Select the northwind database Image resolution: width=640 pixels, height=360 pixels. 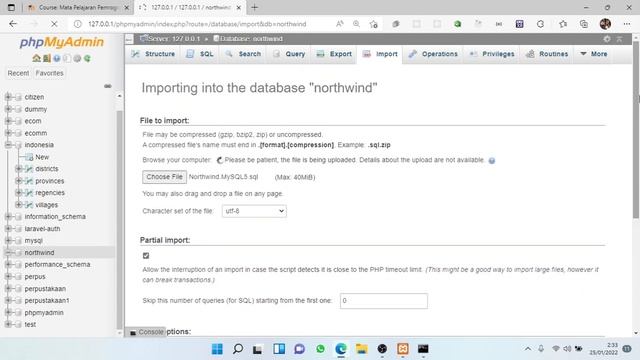39,253
